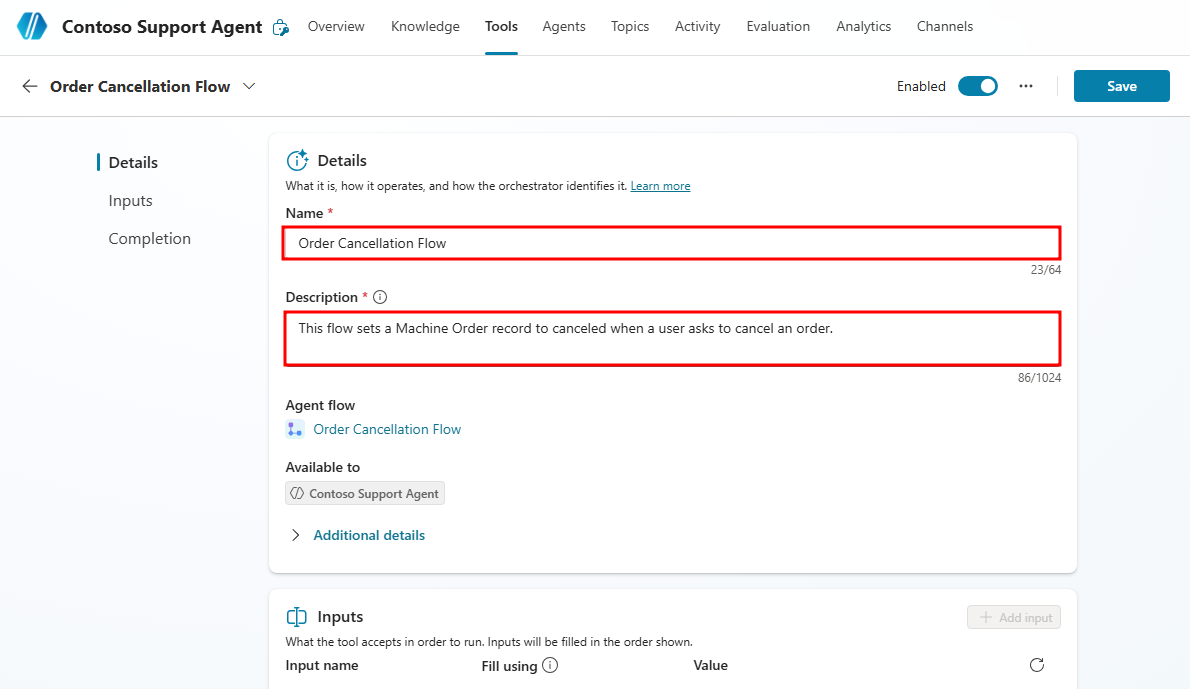Viewport: 1190px width, 689px height.
Task: Click the Fill using info icon
Action: 550,665
